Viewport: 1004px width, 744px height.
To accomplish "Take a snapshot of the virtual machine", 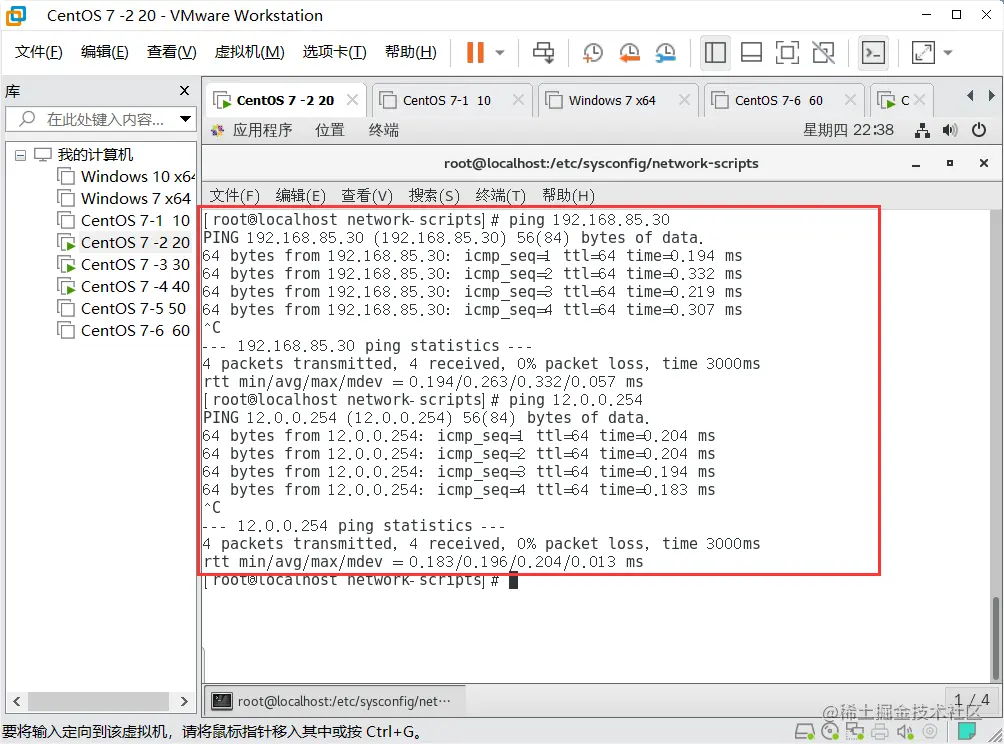I will click(592, 55).
